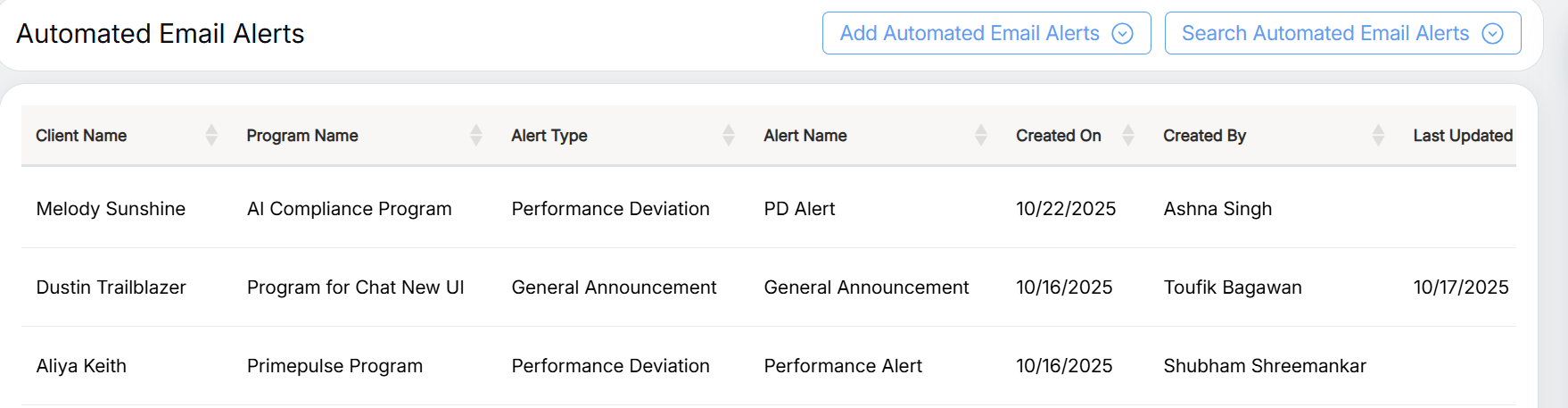The height and width of the screenshot is (408, 1568).
Task: Click the Client Name sort arrows icon
Action: (x=211, y=136)
